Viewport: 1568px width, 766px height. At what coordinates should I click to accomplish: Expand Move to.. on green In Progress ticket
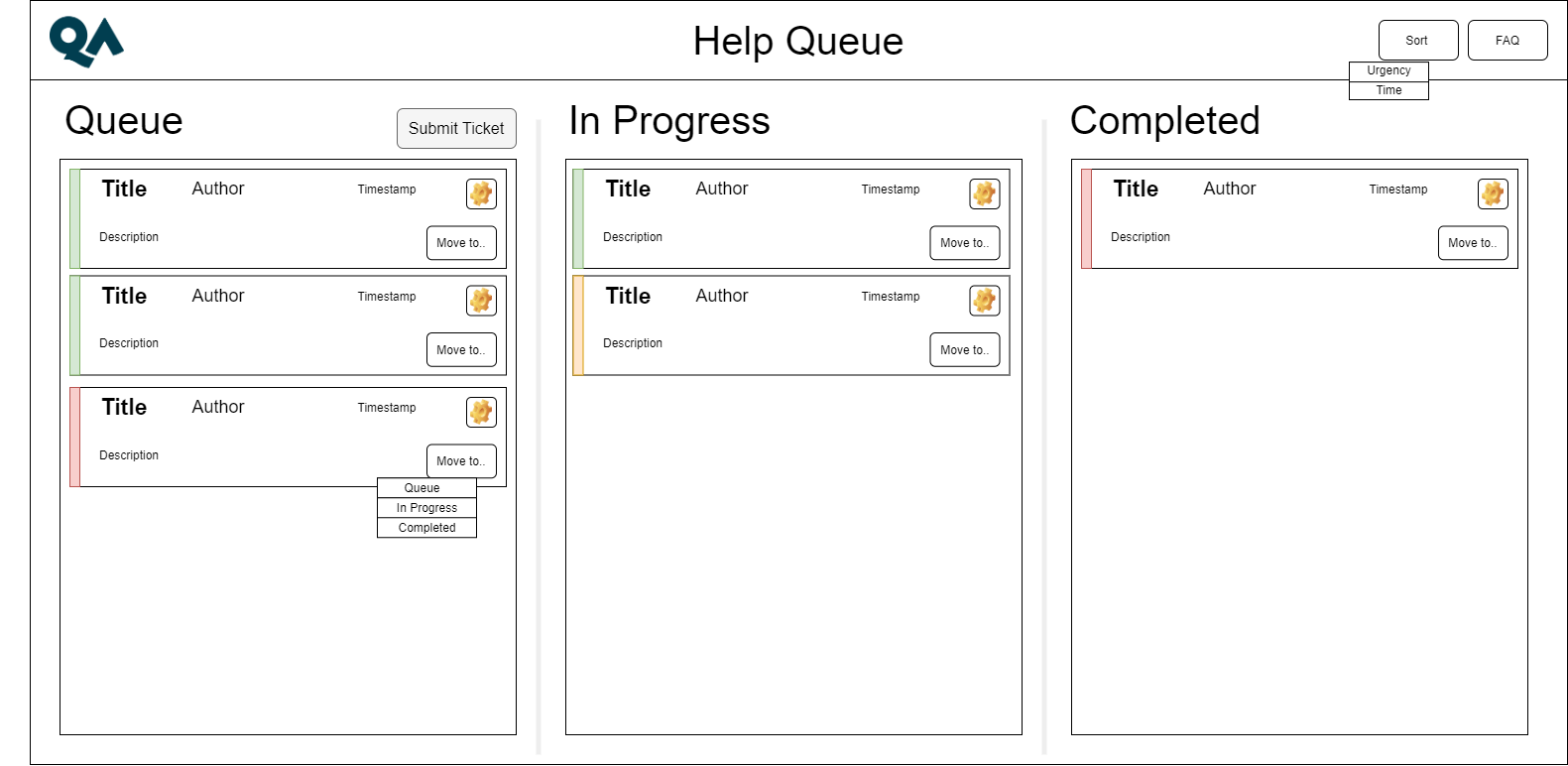pos(965,243)
